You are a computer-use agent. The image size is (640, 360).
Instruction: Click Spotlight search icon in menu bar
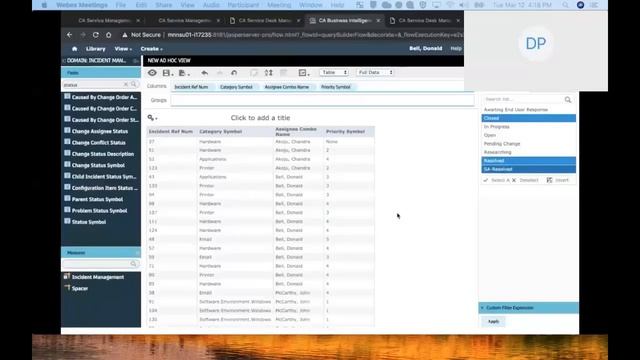click(565, 5)
